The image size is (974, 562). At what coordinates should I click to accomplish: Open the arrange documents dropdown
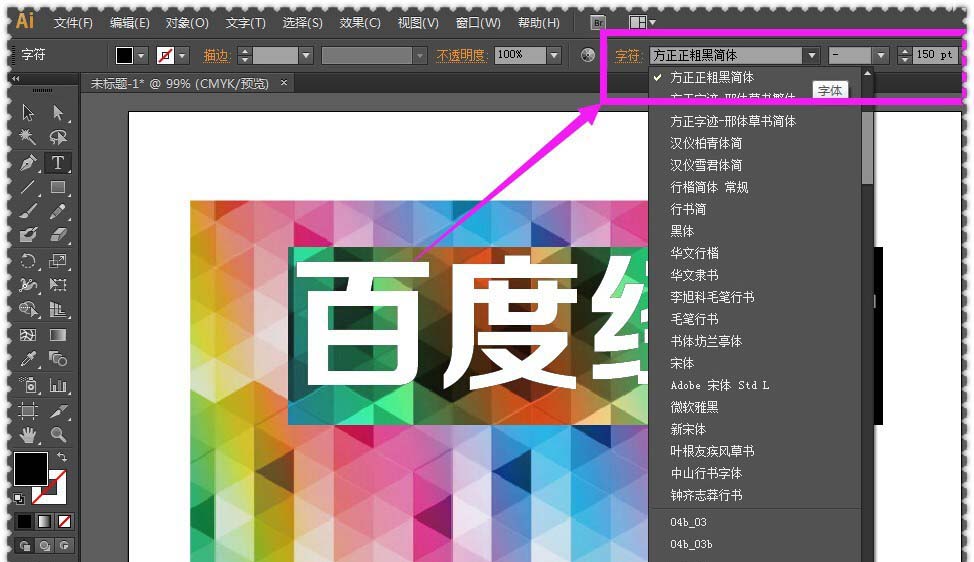(x=642, y=22)
